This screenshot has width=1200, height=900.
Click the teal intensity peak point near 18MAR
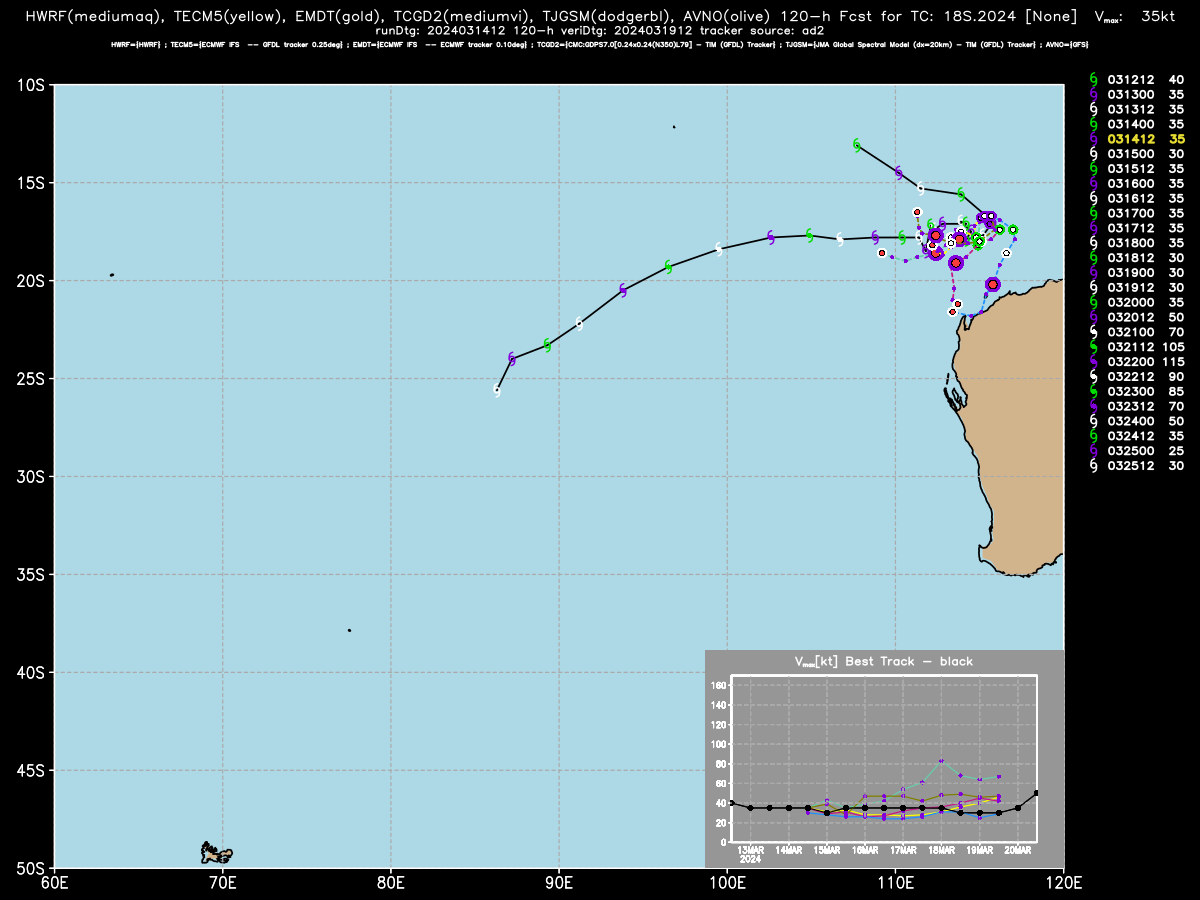point(941,761)
